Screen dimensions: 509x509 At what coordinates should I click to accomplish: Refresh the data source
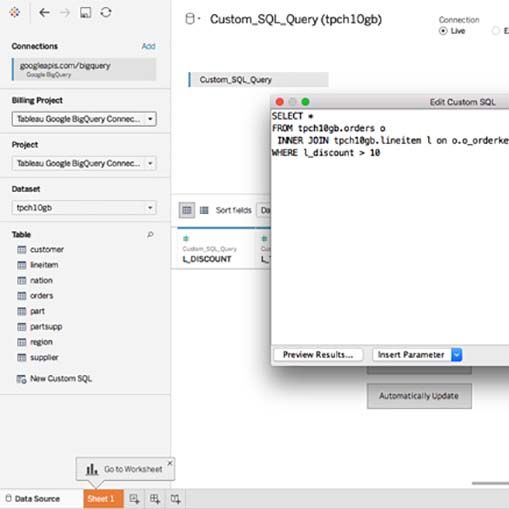tap(106, 13)
